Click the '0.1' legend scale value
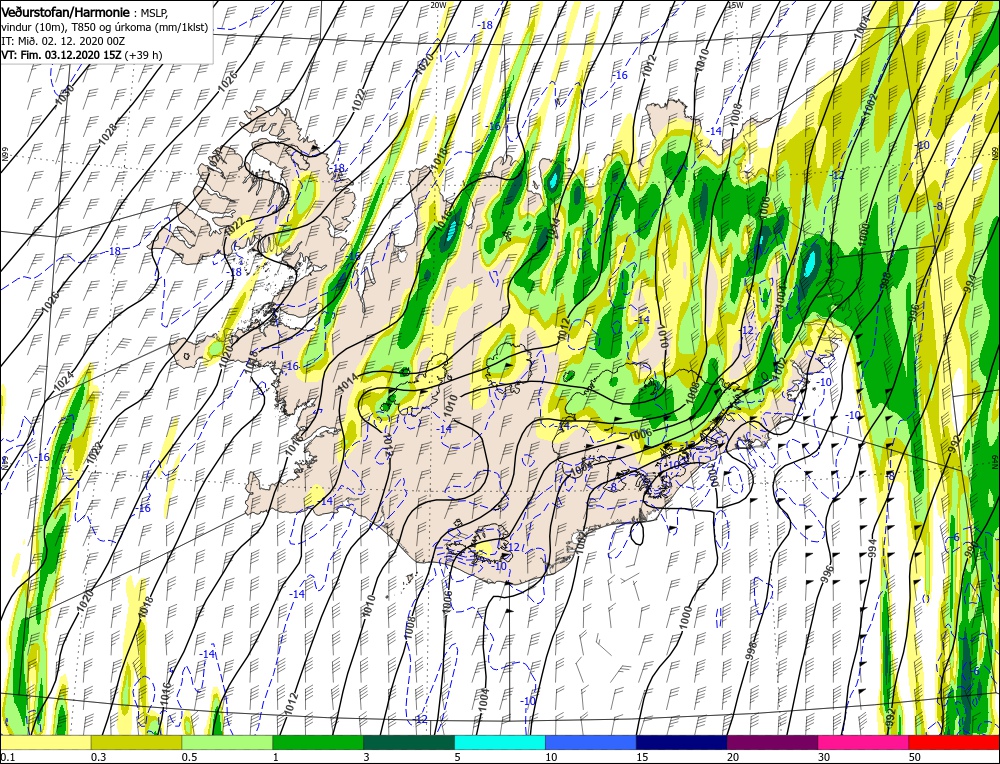Screen dimensions: 1000x764 click(8, 757)
